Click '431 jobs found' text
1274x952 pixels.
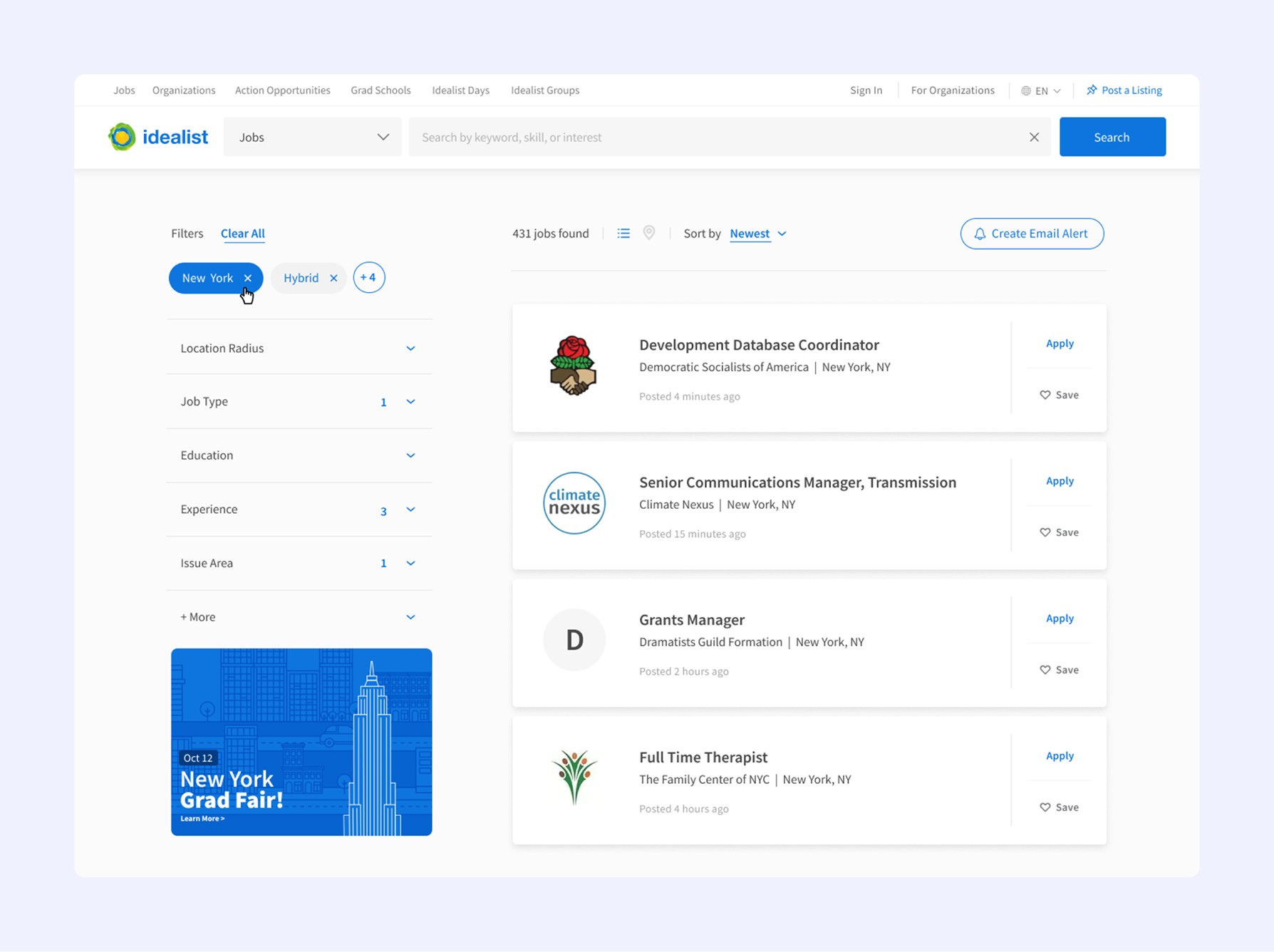551,234
